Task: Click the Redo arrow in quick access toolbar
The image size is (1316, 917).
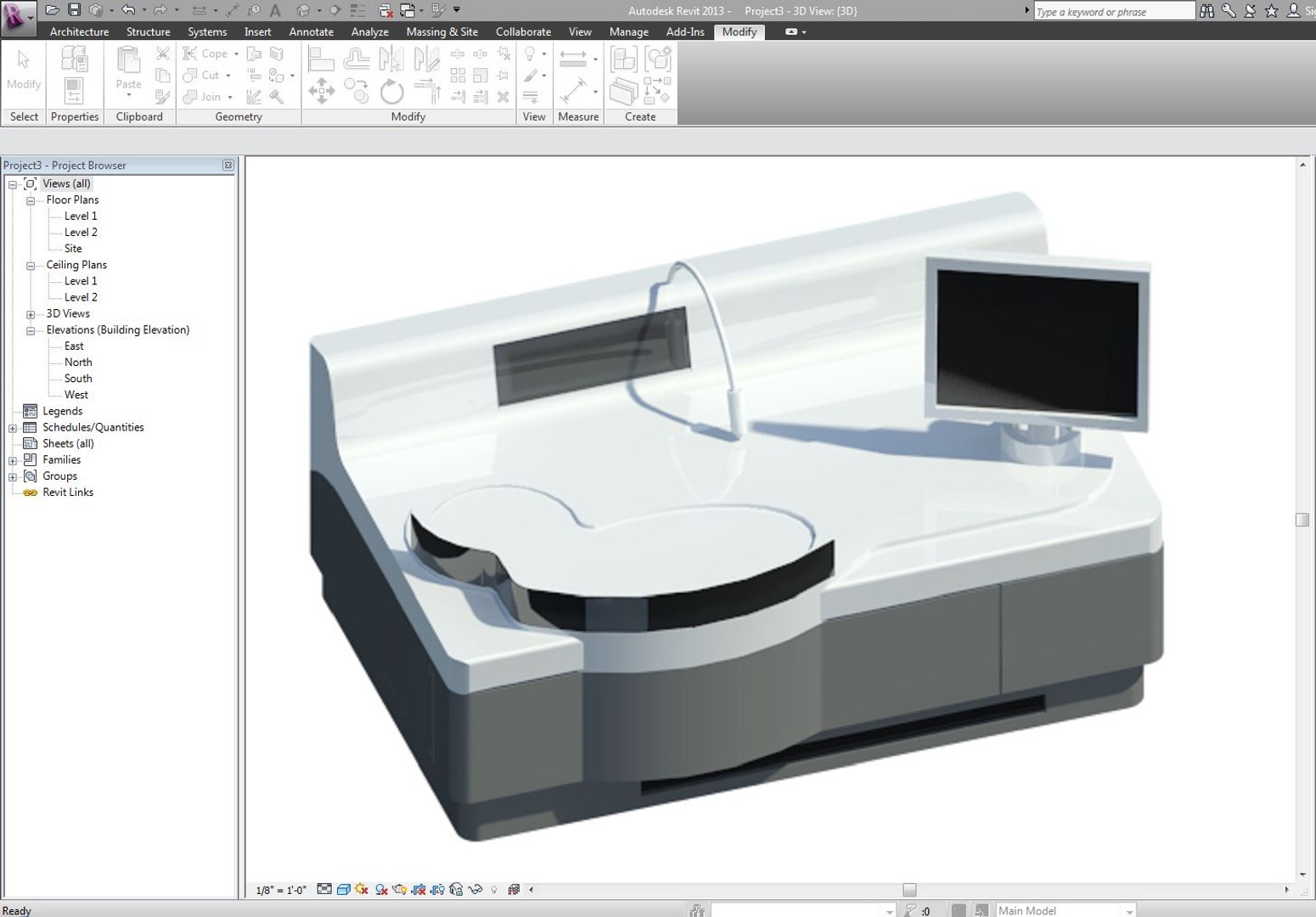Action: (160, 10)
